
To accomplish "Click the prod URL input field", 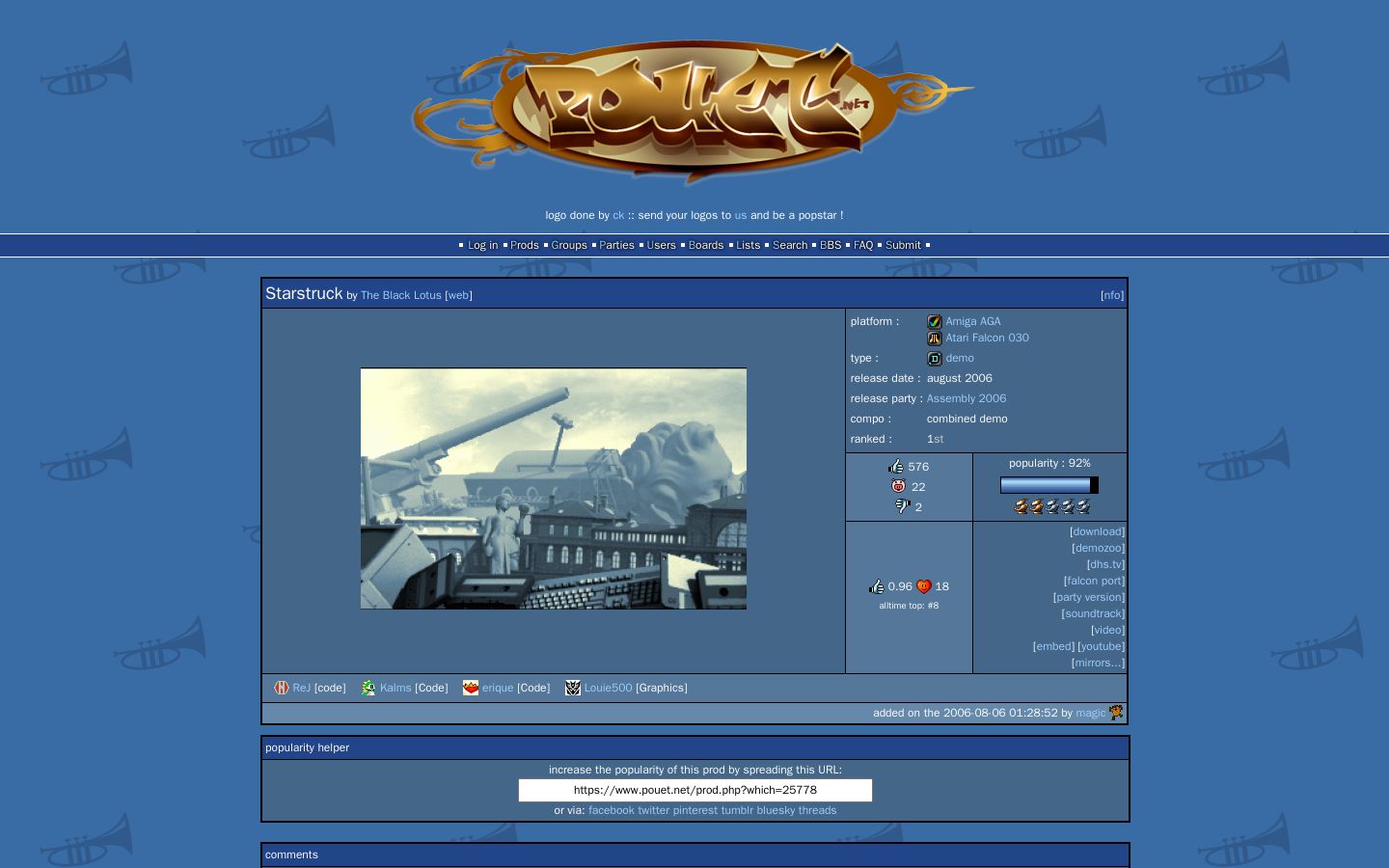I will 695,790.
